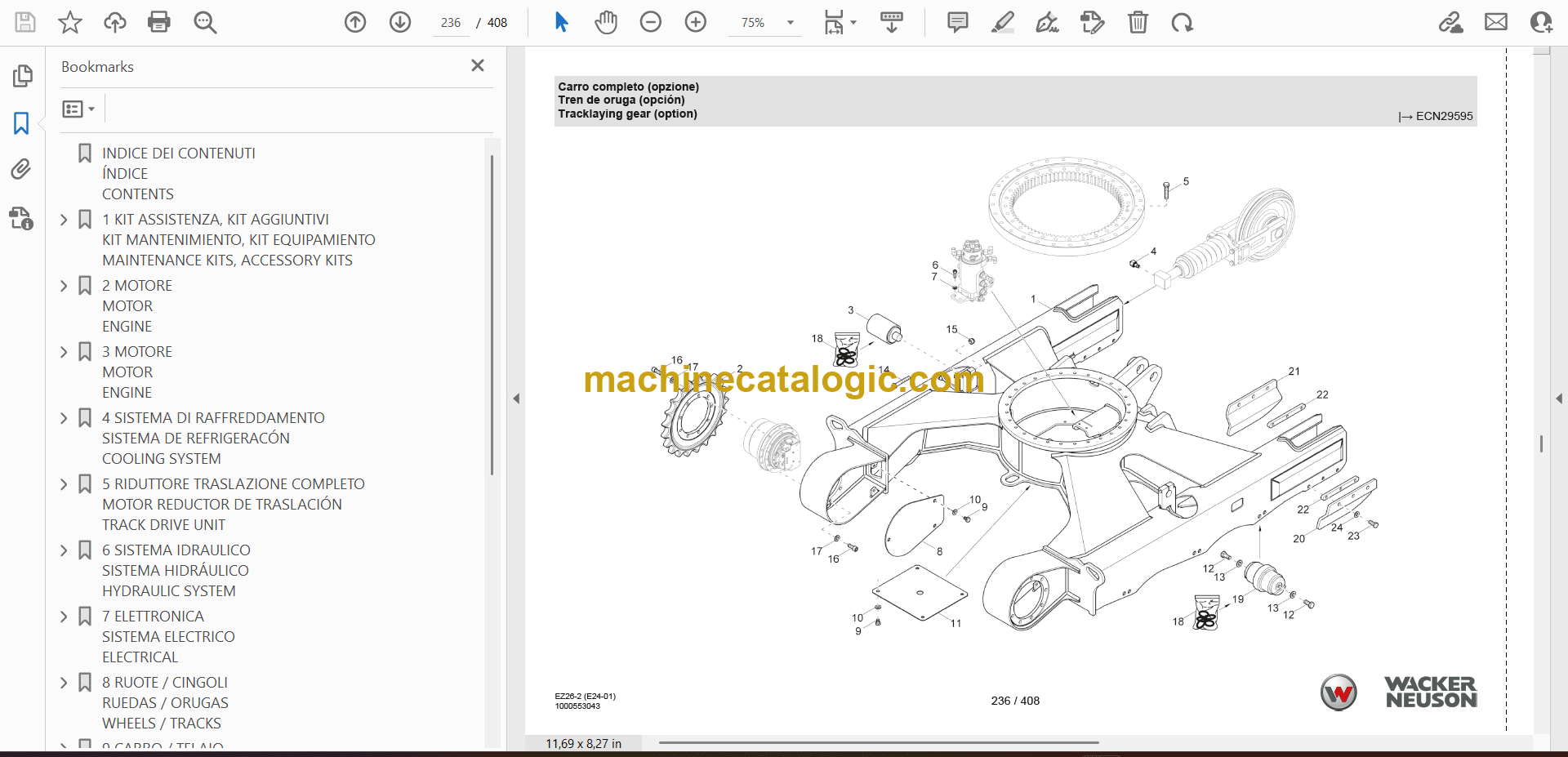Image resolution: width=1568 pixels, height=757 pixels.
Task: Click the ECN29595 reference text
Action: (x=1444, y=116)
